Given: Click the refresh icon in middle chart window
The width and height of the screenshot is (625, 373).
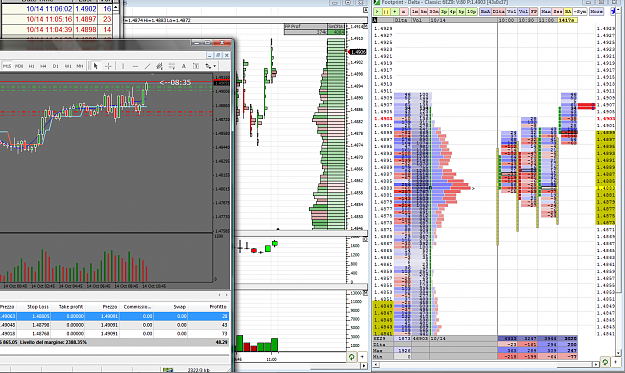Looking at the screenshot, I should 351,357.
